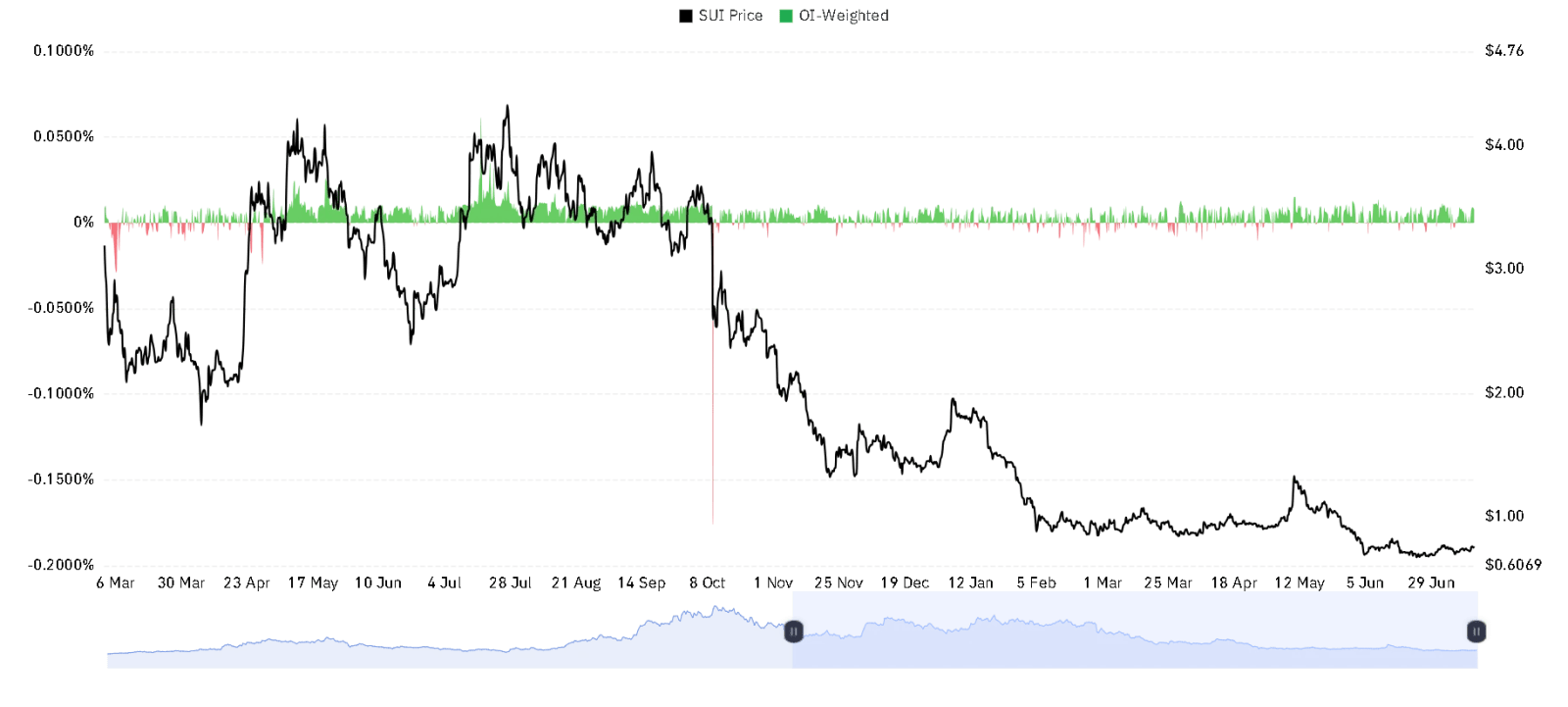Image resolution: width=1568 pixels, height=707 pixels.
Task: Toggle the SUI Price legend entry
Action: [721, 16]
